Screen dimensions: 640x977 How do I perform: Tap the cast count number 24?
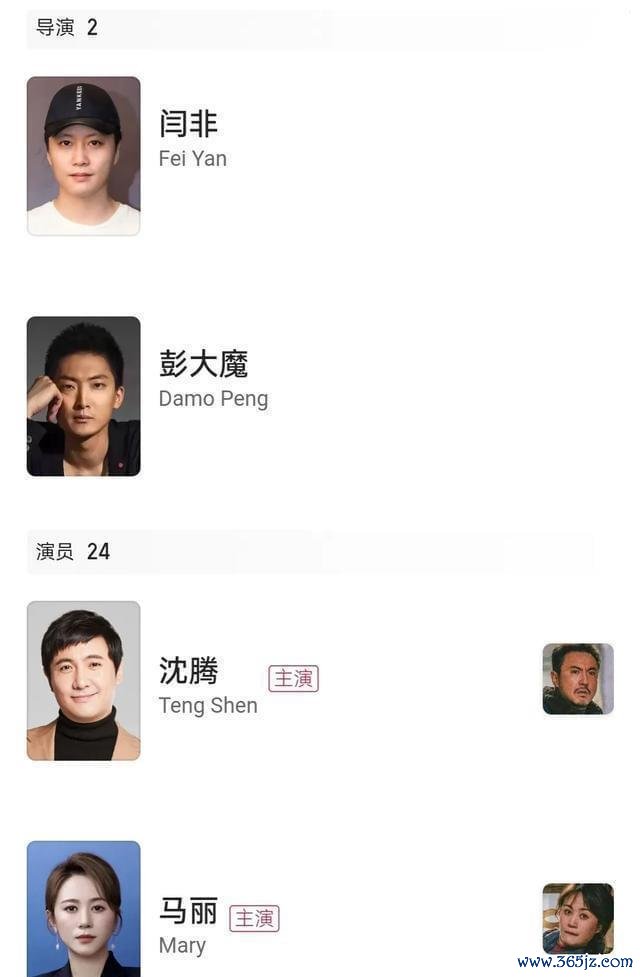(x=98, y=551)
